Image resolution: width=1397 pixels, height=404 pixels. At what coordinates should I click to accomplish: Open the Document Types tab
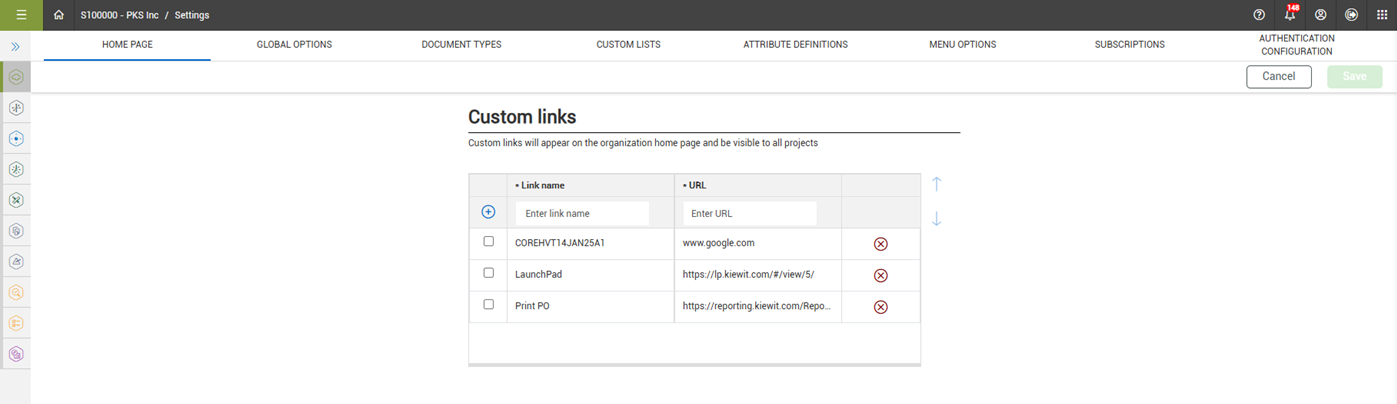coord(461,45)
